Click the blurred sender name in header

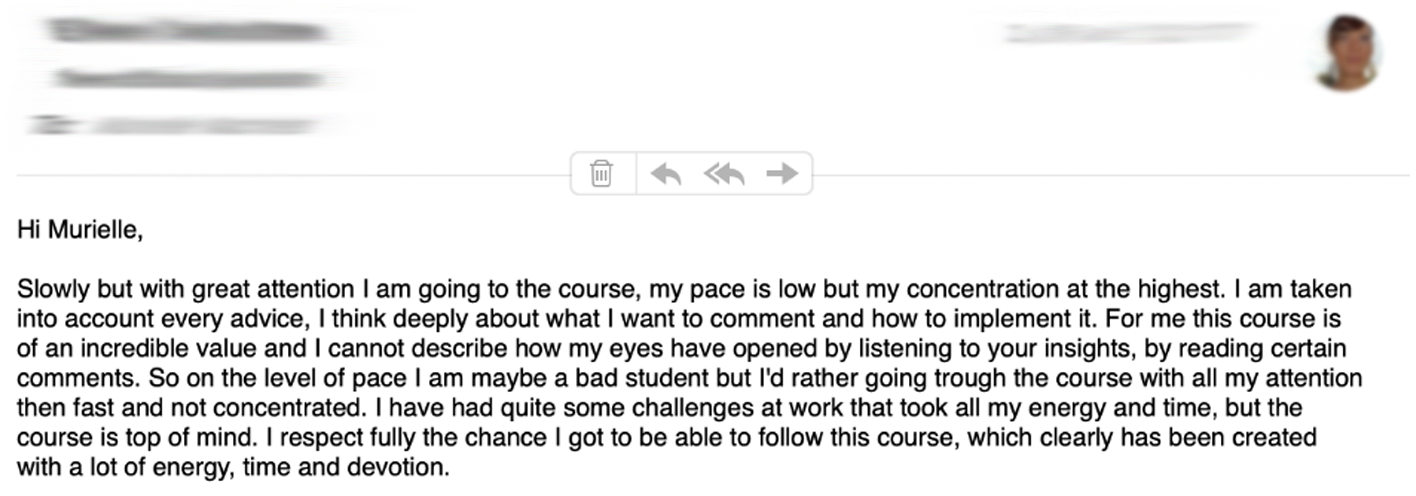point(190,31)
